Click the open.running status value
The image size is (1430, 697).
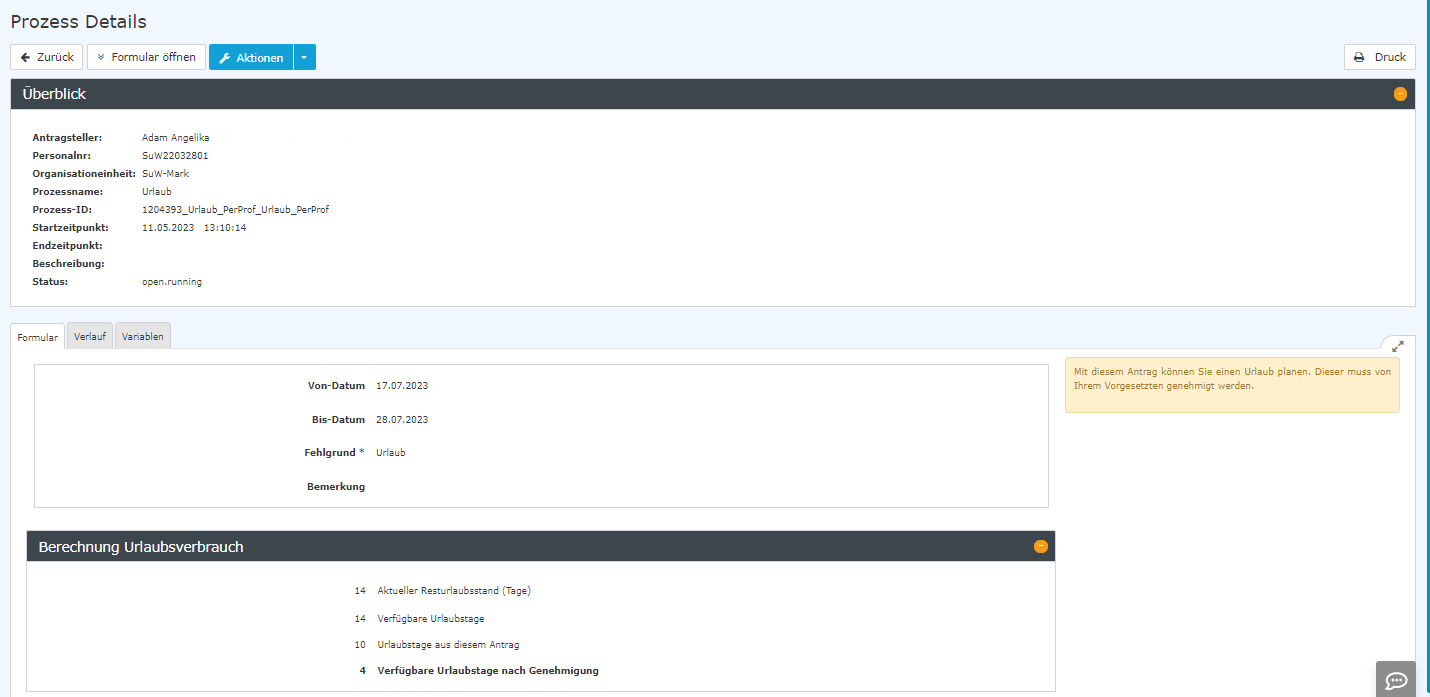[x=172, y=282]
